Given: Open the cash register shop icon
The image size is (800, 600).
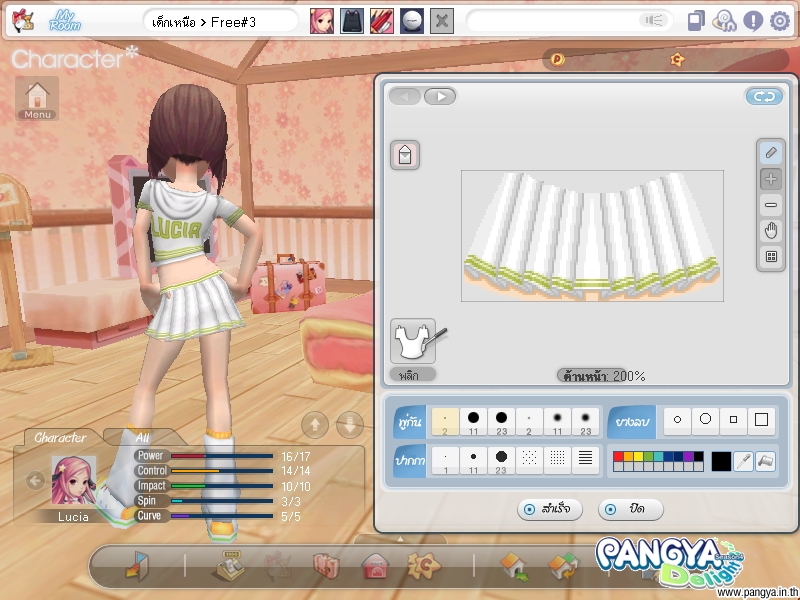Looking at the screenshot, I should [229, 566].
